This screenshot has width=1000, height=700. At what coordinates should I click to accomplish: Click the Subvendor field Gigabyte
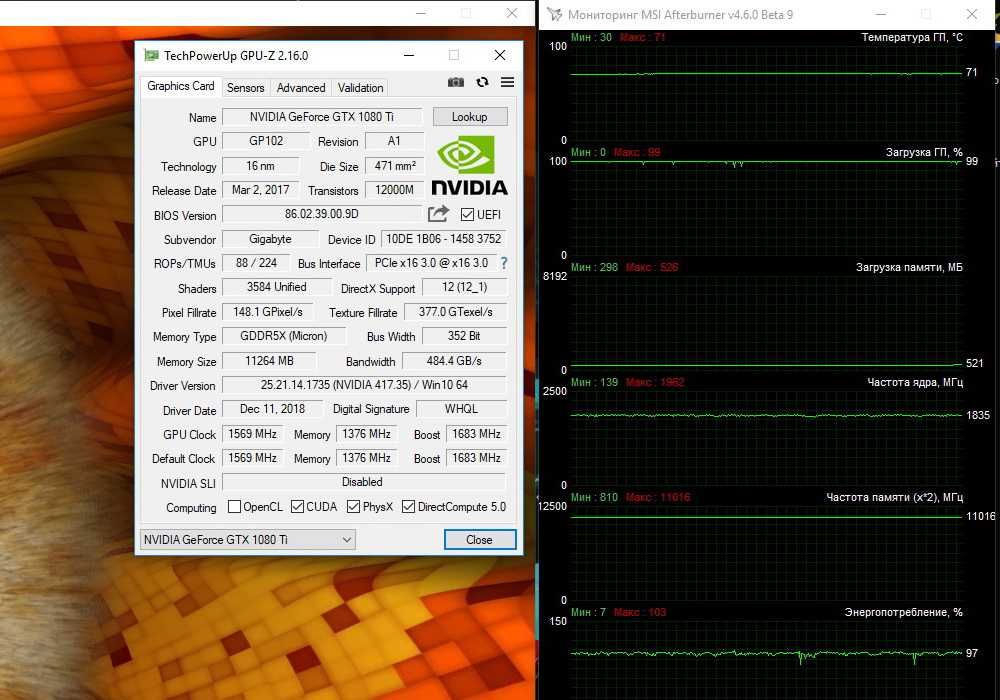tap(270, 238)
